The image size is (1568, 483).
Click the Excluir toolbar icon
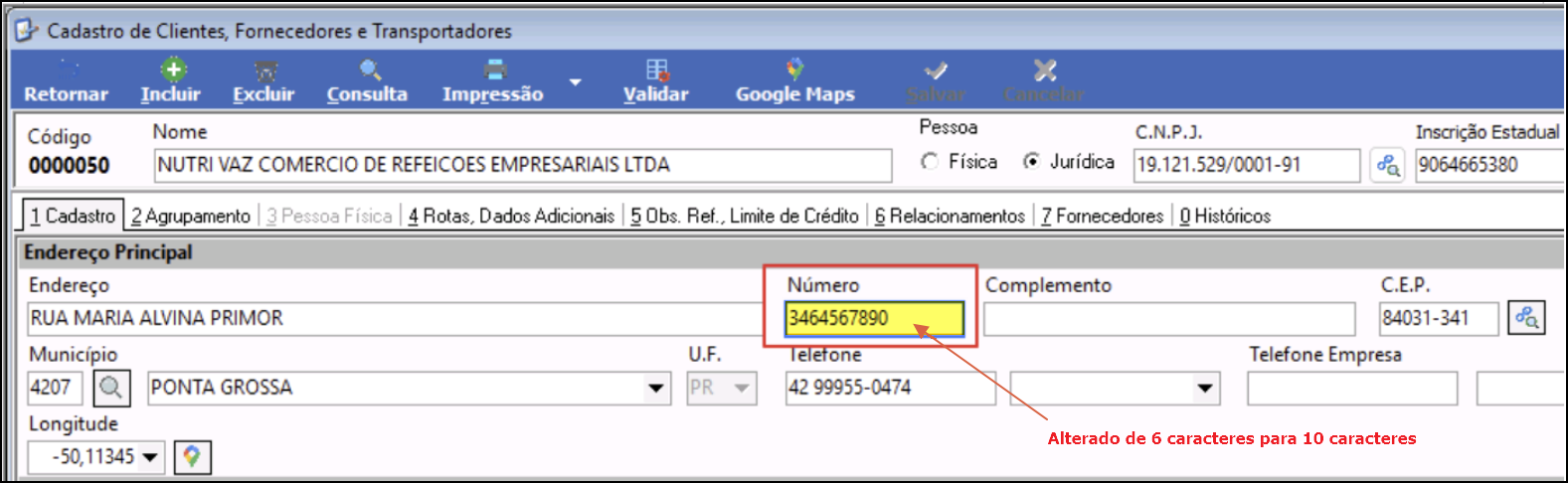tap(265, 71)
